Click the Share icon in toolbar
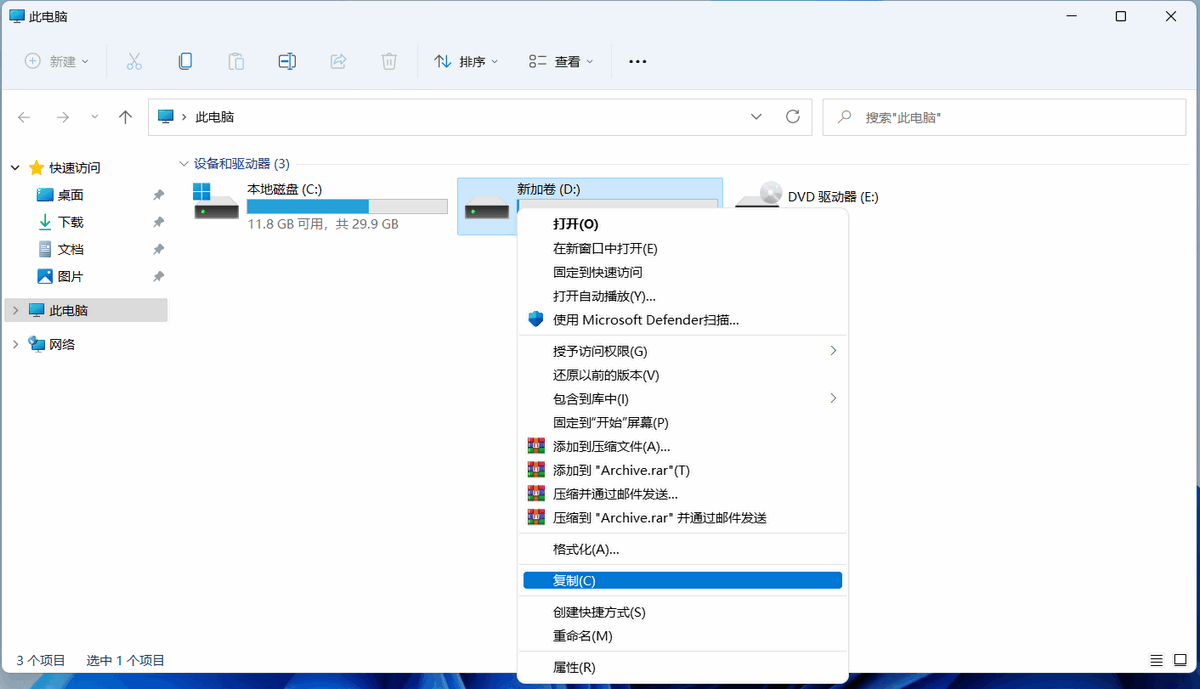The width and height of the screenshot is (1200, 689). point(338,61)
